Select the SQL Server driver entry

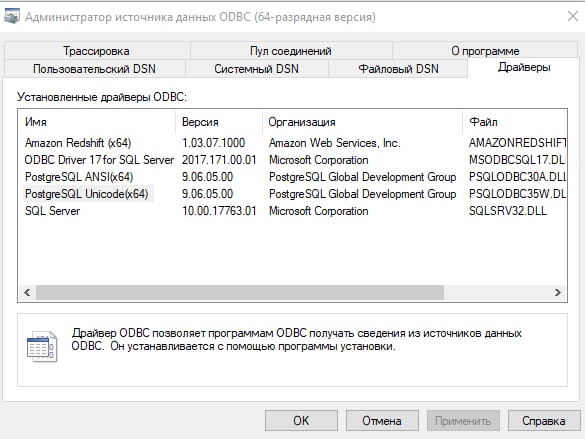pyautogui.click(x=53, y=211)
